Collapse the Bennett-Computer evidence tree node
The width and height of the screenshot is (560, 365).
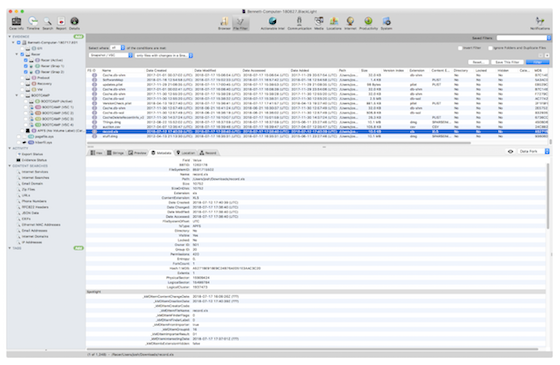click(x=14, y=42)
